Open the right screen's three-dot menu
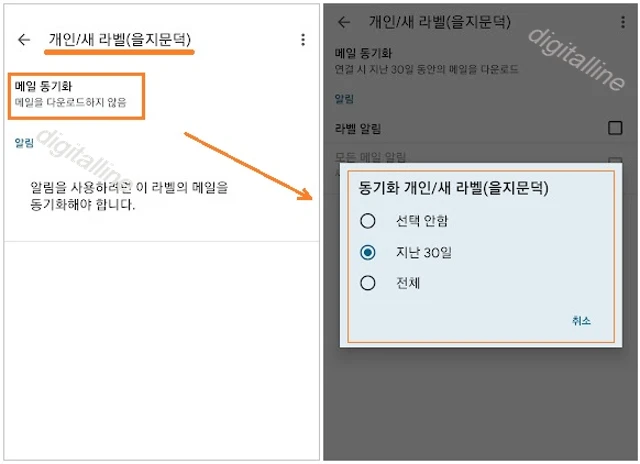The image size is (640, 464). pos(623,22)
